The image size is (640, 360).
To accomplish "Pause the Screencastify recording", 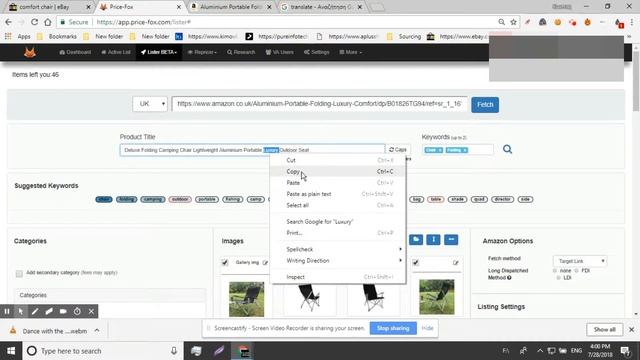I will (x=7, y=311).
